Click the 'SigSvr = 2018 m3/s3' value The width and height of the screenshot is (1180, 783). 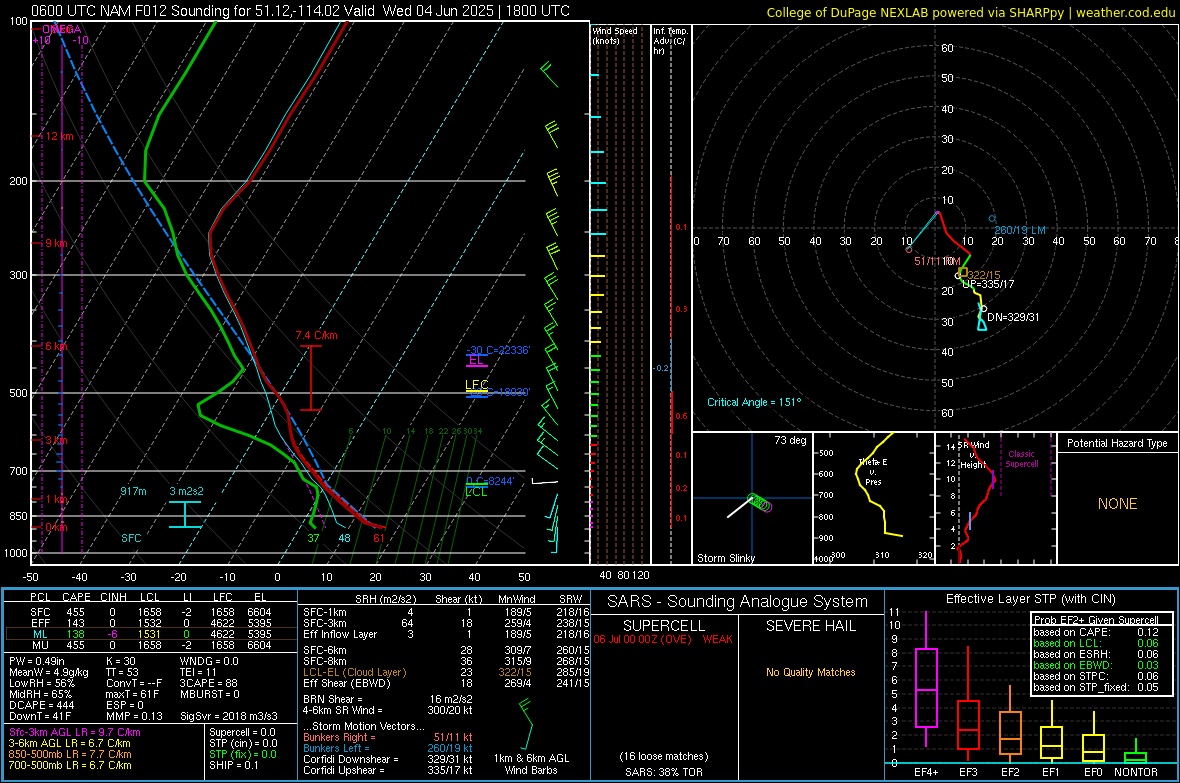229,716
